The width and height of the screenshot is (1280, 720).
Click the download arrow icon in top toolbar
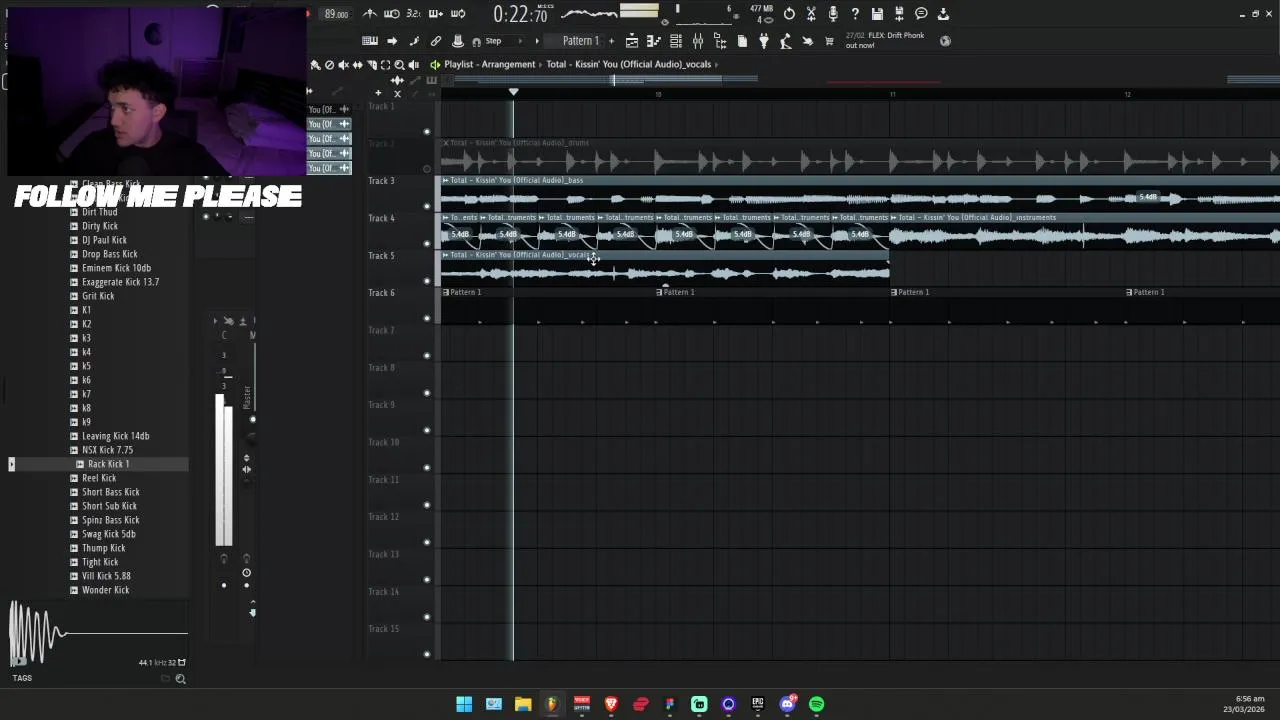point(943,14)
